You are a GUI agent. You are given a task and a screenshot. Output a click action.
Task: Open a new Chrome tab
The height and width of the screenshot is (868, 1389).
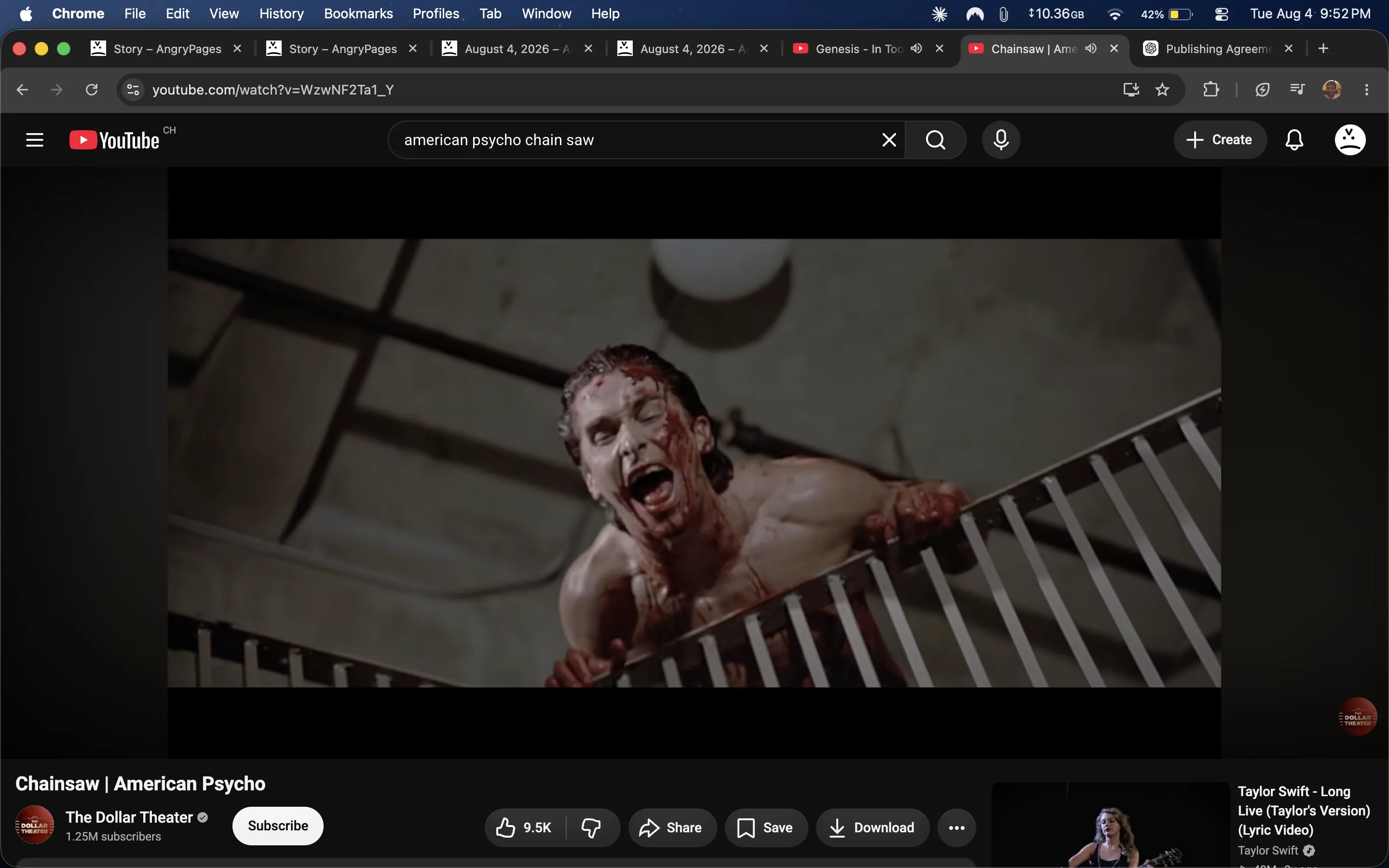point(1323,49)
